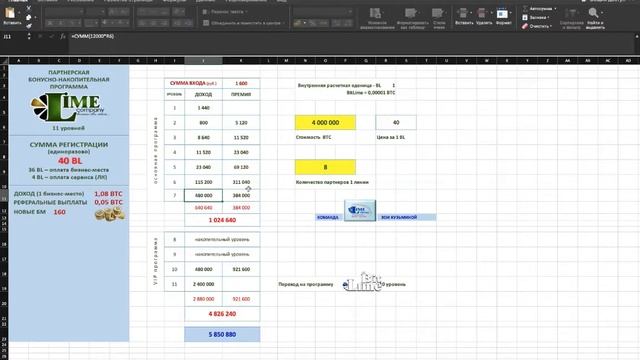The image size is (640, 360).
Task: Expand the Paste options dropdown arrow
Action: 19,13
